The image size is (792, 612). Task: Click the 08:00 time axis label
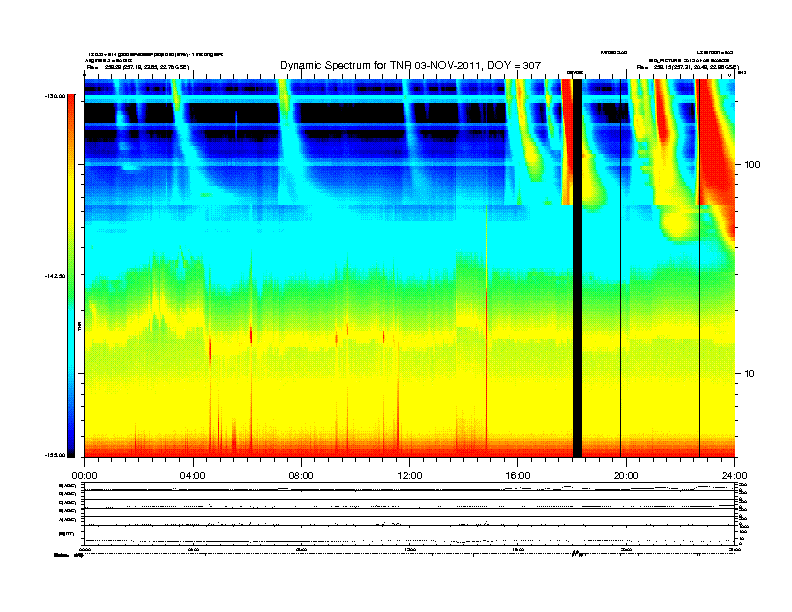tap(301, 476)
